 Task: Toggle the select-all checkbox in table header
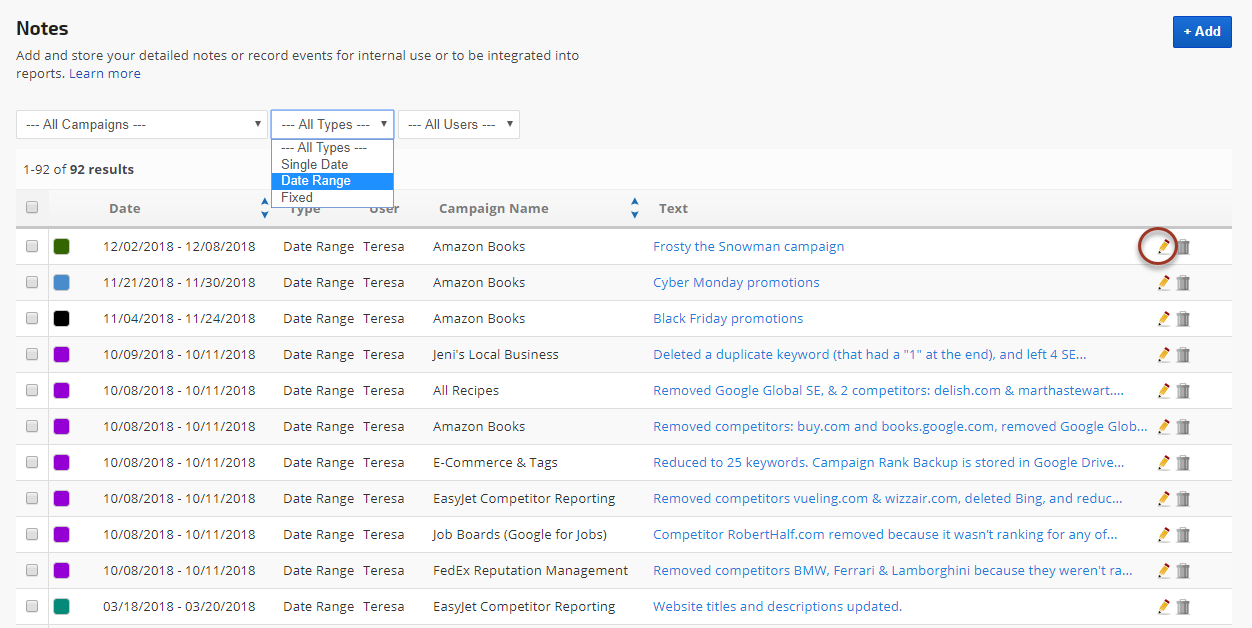tap(32, 208)
